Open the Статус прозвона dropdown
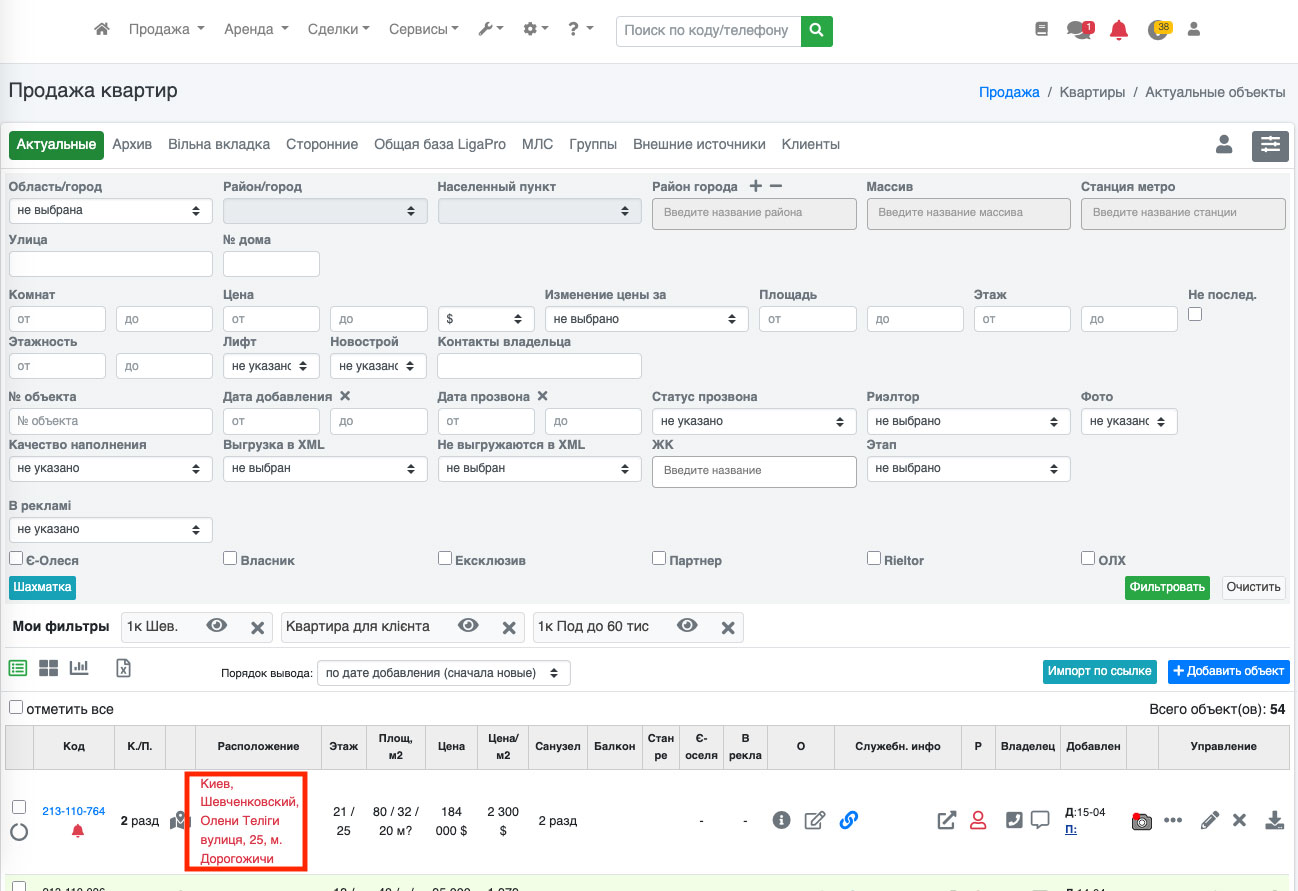Image resolution: width=1298 pixels, height=891 pixels. pyautogui.click(x=753, y=421)
